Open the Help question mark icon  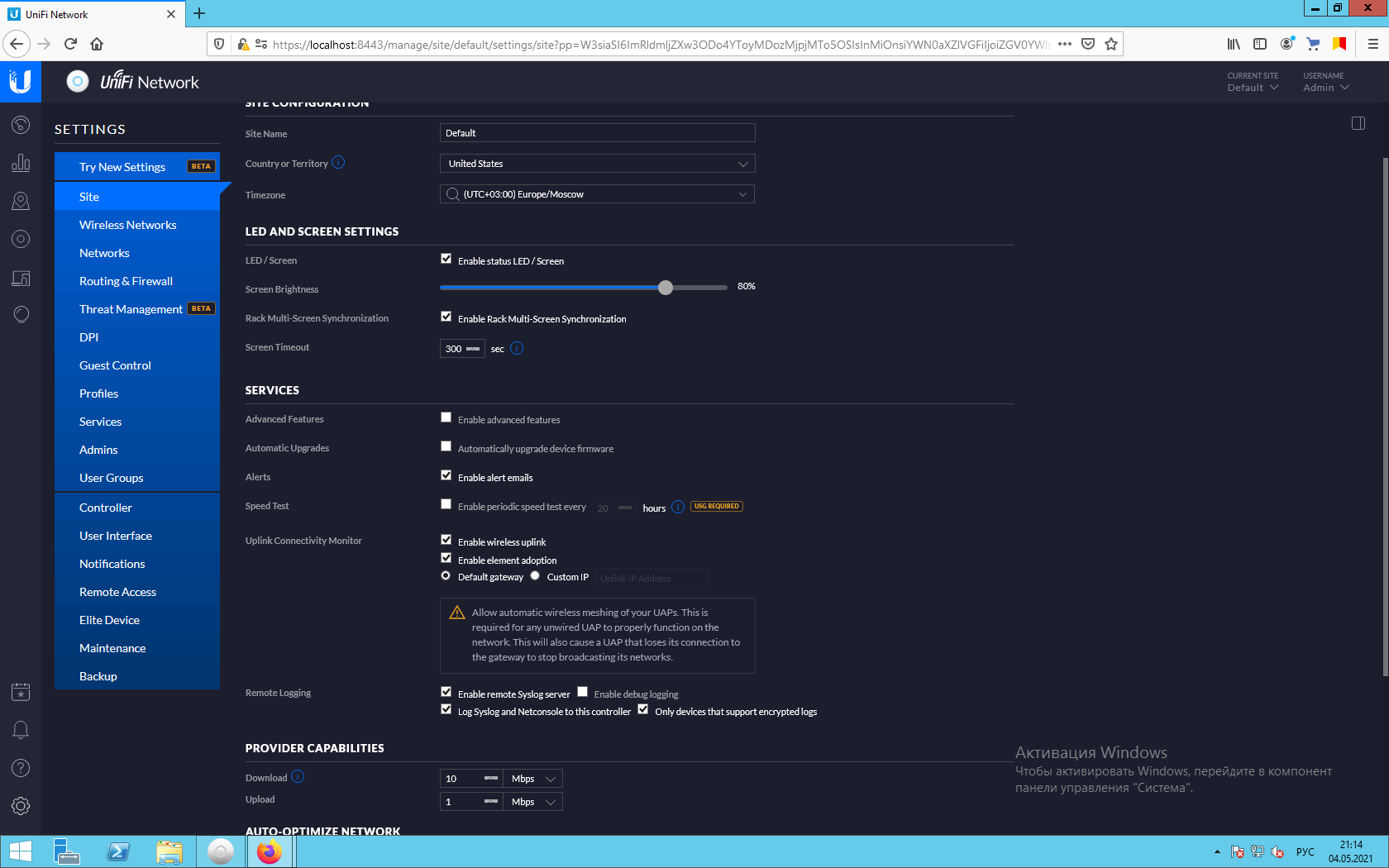[x=21, y=768]
